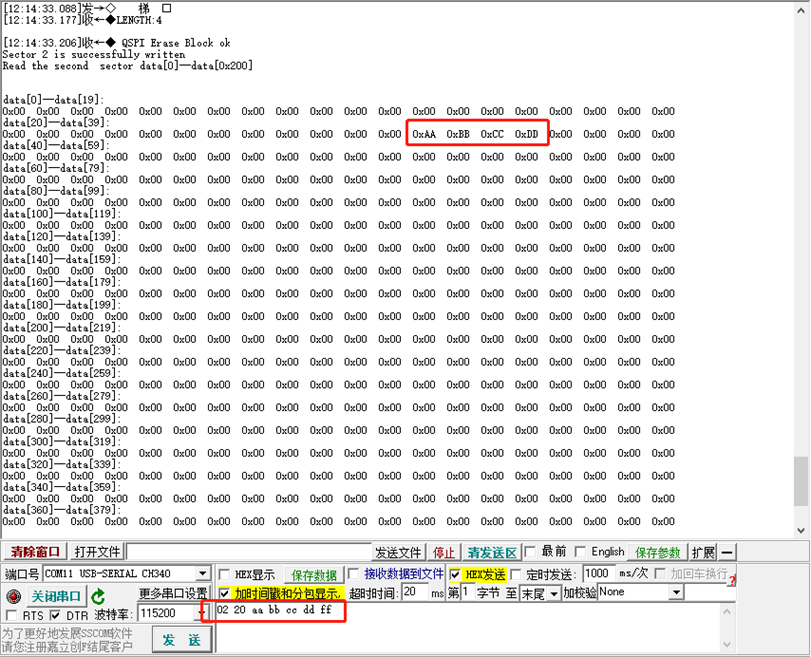Click the 清除窗口 clear window button

pos(35,552)
